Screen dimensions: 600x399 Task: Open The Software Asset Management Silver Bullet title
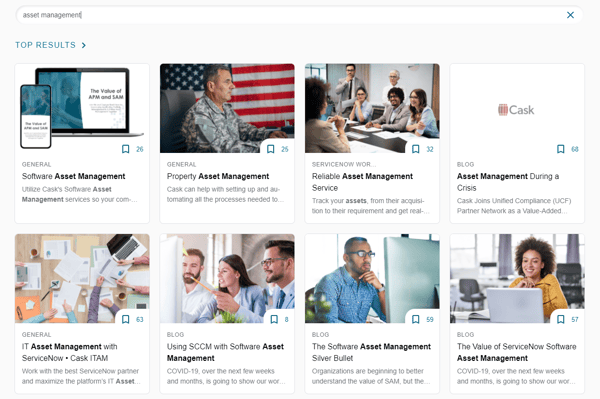371,352
